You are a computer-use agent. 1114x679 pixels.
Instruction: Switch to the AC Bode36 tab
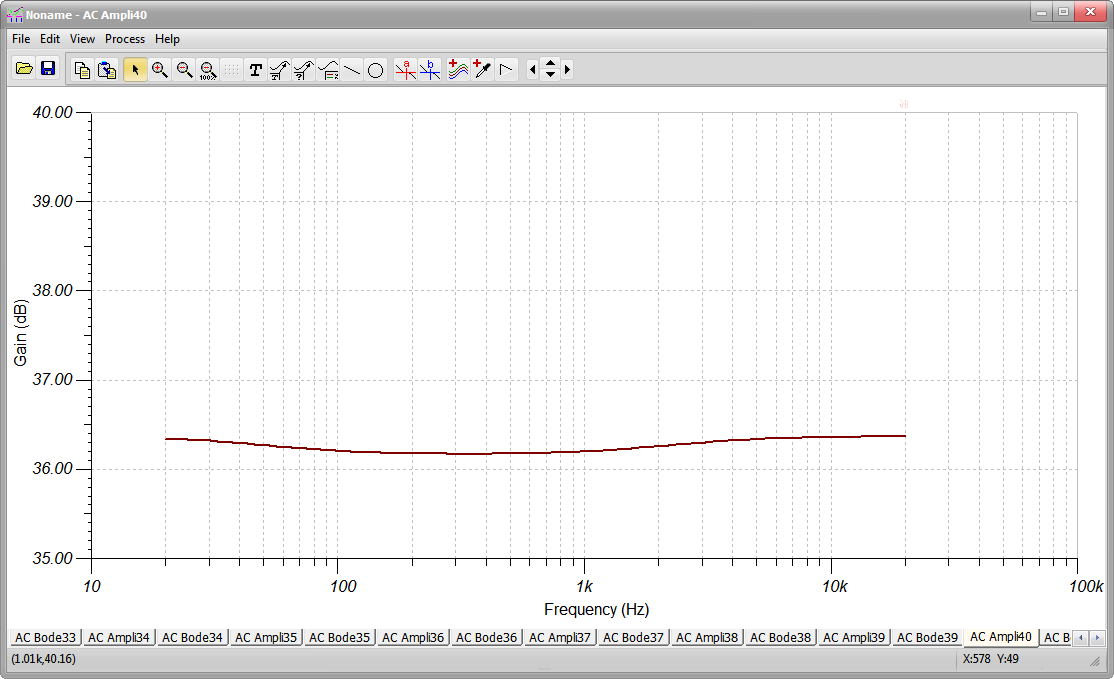(487, 637)
